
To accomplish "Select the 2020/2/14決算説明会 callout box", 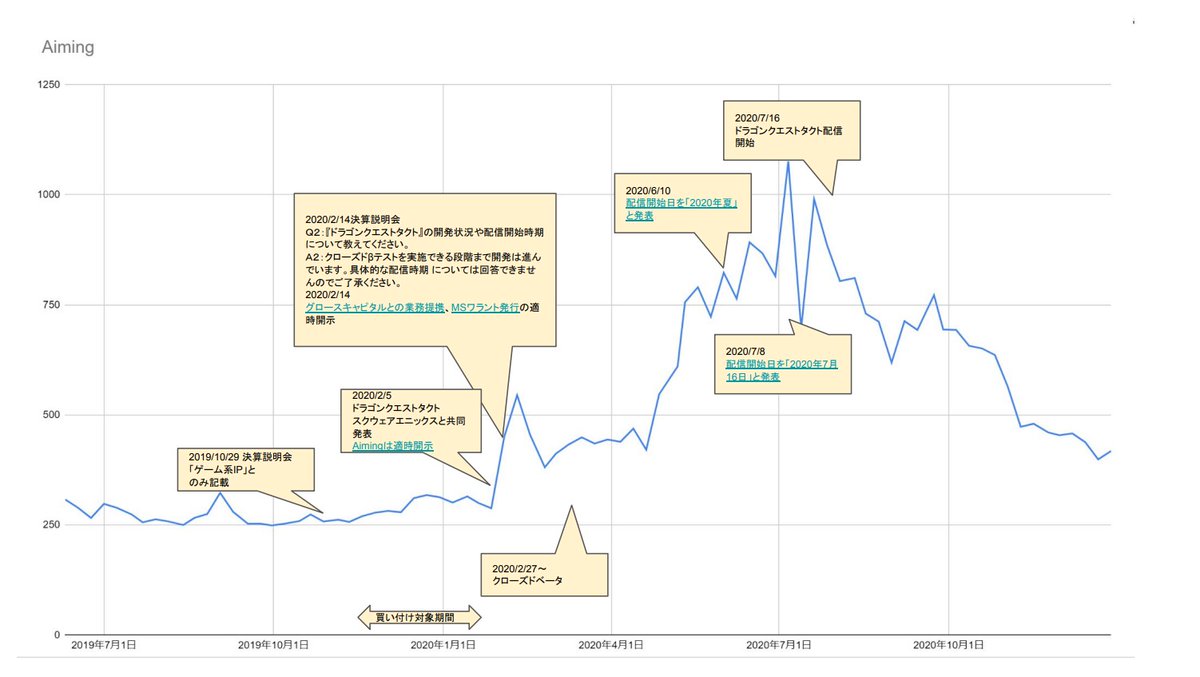I will (x=424, y=271).
